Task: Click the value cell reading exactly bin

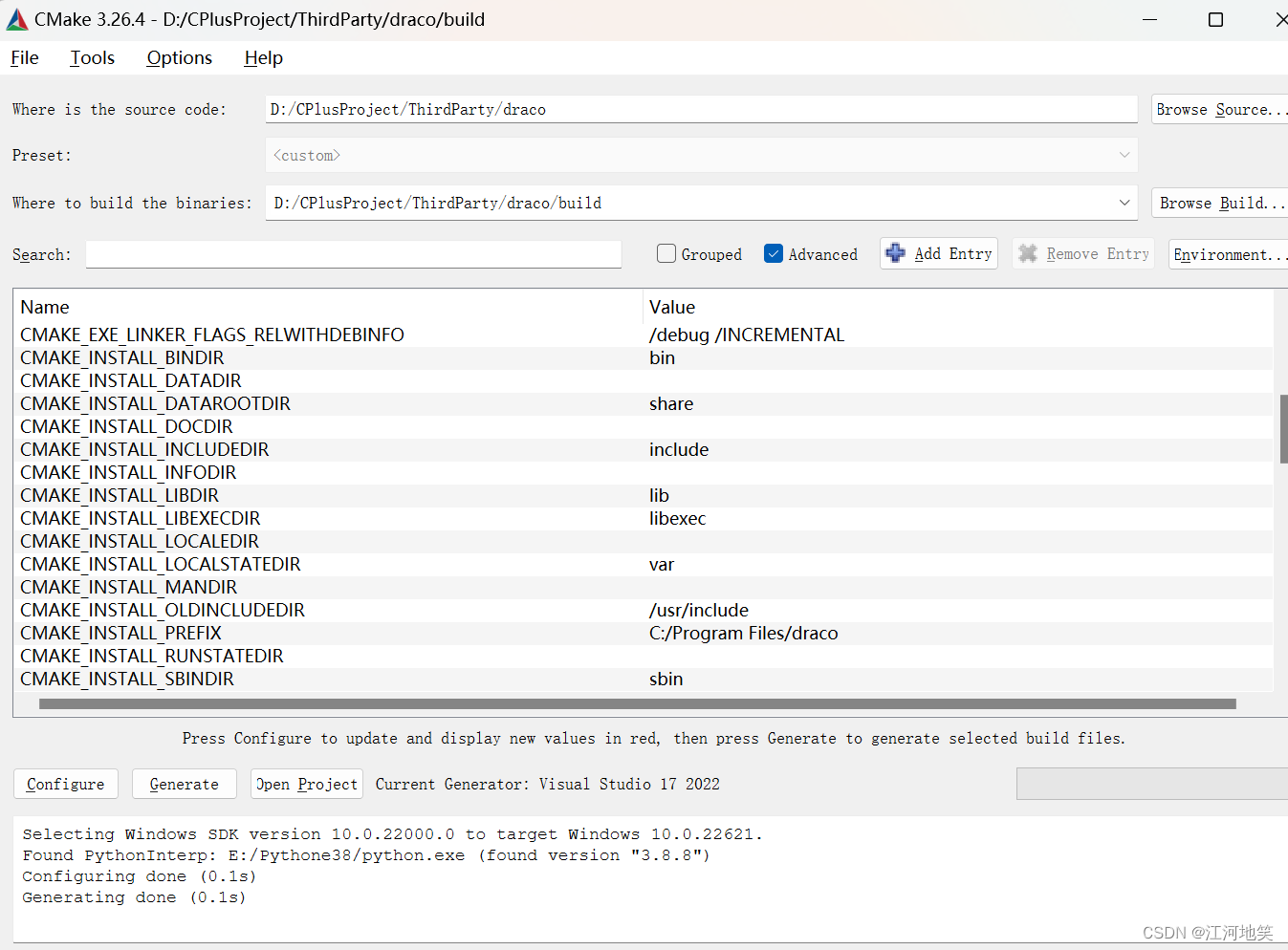Action: (x=662, y=357)
